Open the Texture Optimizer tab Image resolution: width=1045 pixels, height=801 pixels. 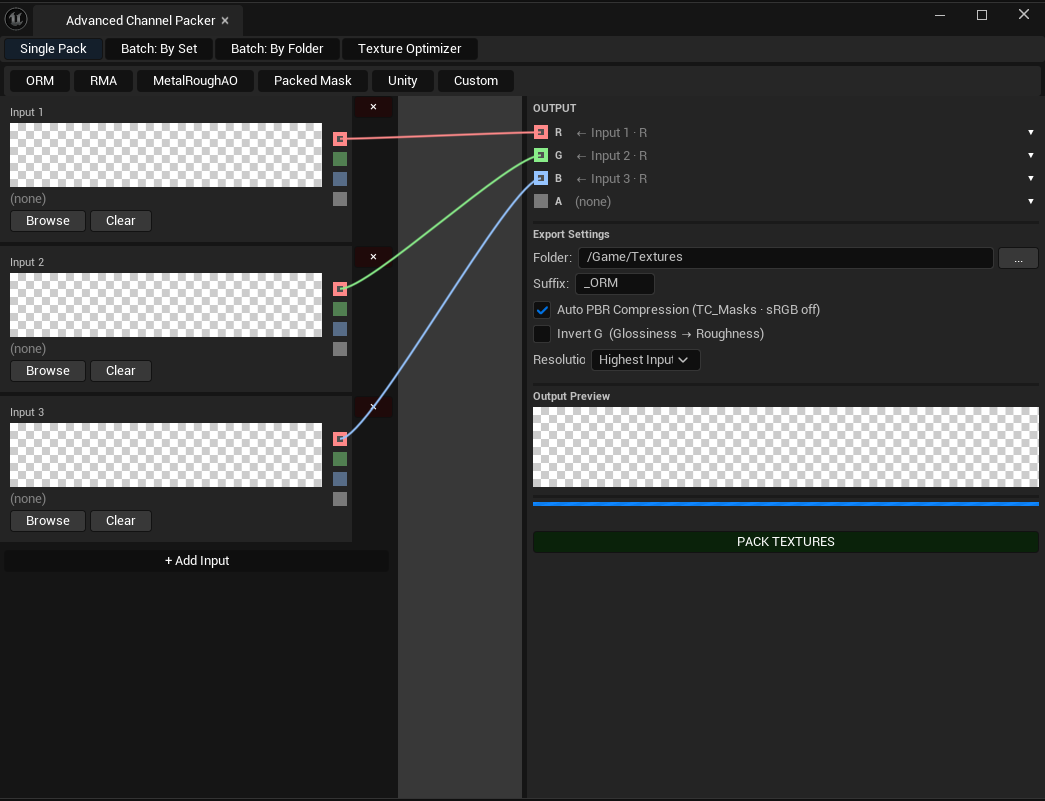tap(409, 49)
